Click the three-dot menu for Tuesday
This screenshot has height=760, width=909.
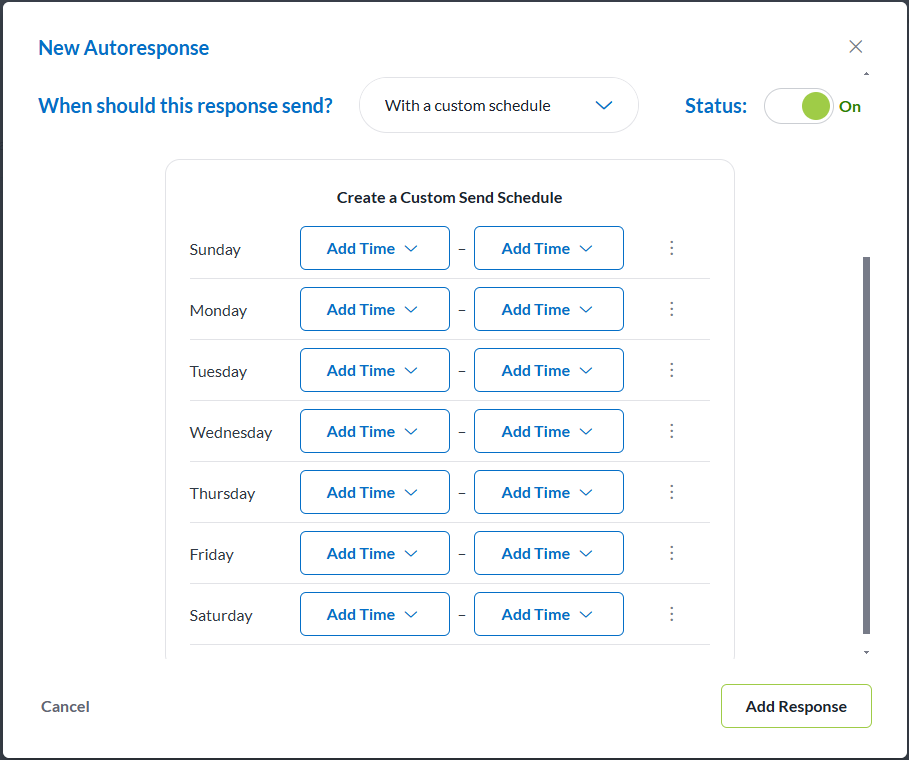click(x=671, y=369)
